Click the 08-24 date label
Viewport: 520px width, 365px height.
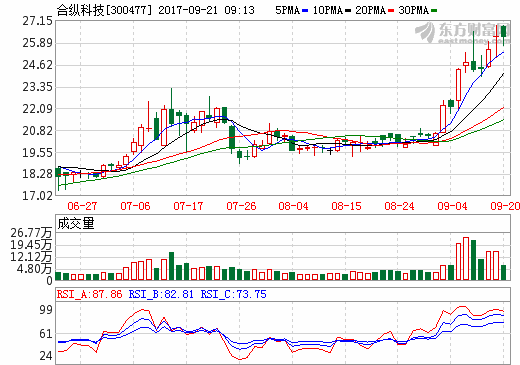pyautogui.click(x=399, y=206)
